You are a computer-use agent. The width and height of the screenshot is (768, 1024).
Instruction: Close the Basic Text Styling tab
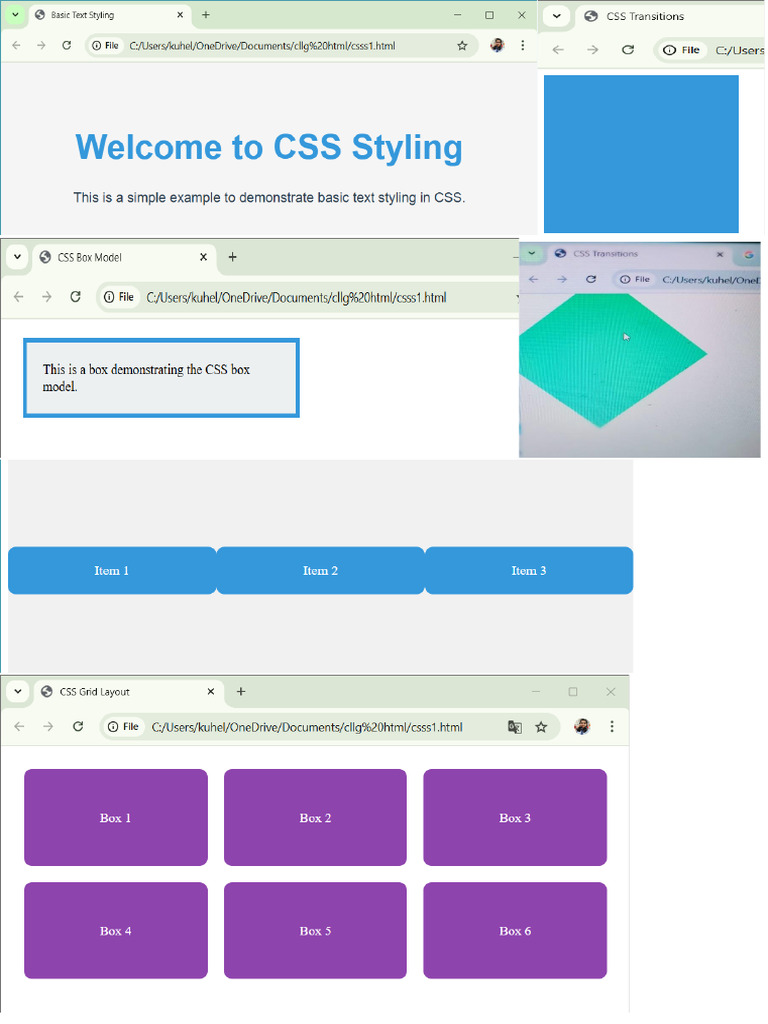(180, 14)
